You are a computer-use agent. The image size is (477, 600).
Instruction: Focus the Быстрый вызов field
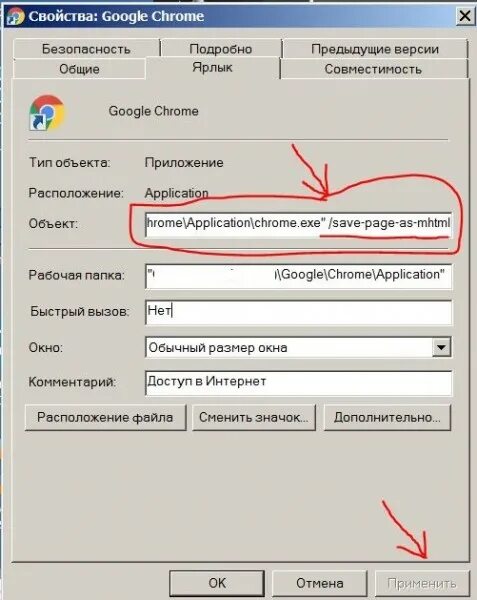298,311
